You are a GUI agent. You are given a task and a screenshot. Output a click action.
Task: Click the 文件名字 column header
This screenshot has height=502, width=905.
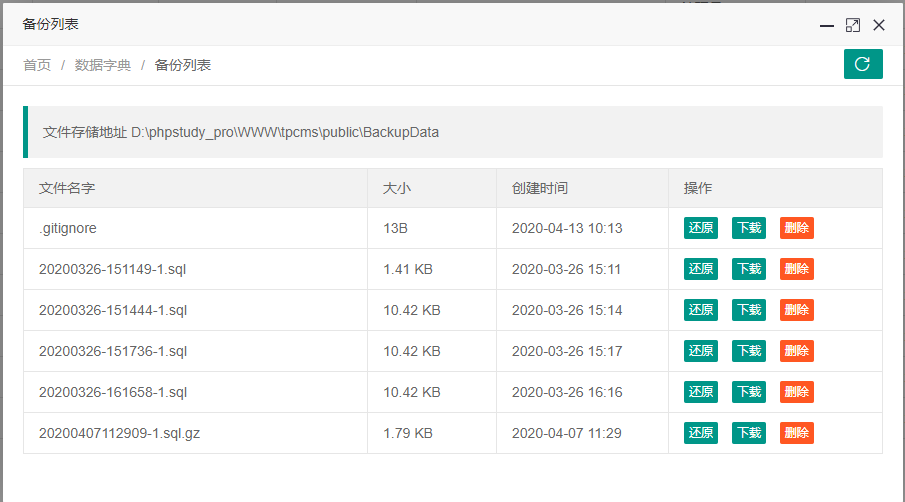point(67,188)
